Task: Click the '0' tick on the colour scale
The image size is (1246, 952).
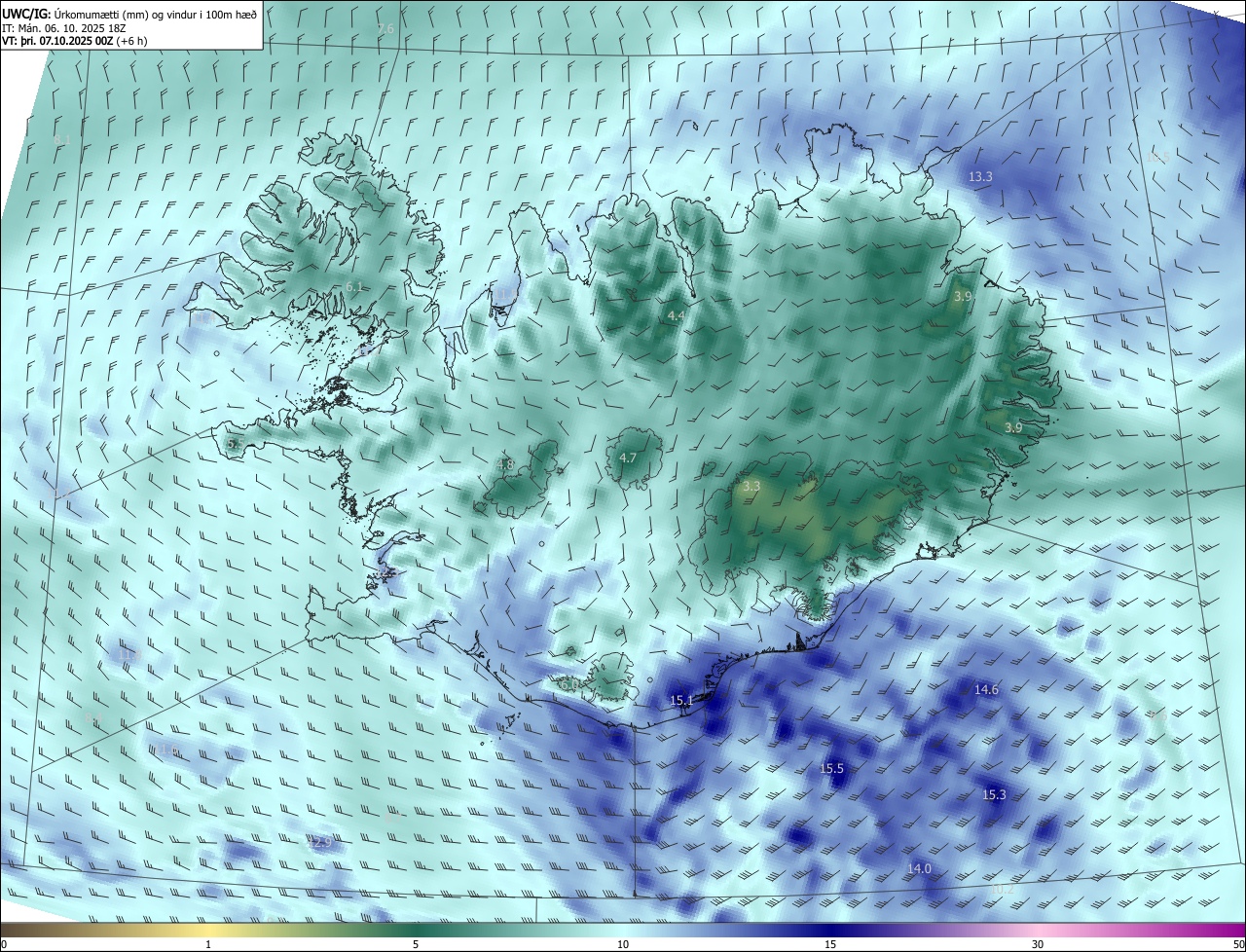Action: [4, 944]
